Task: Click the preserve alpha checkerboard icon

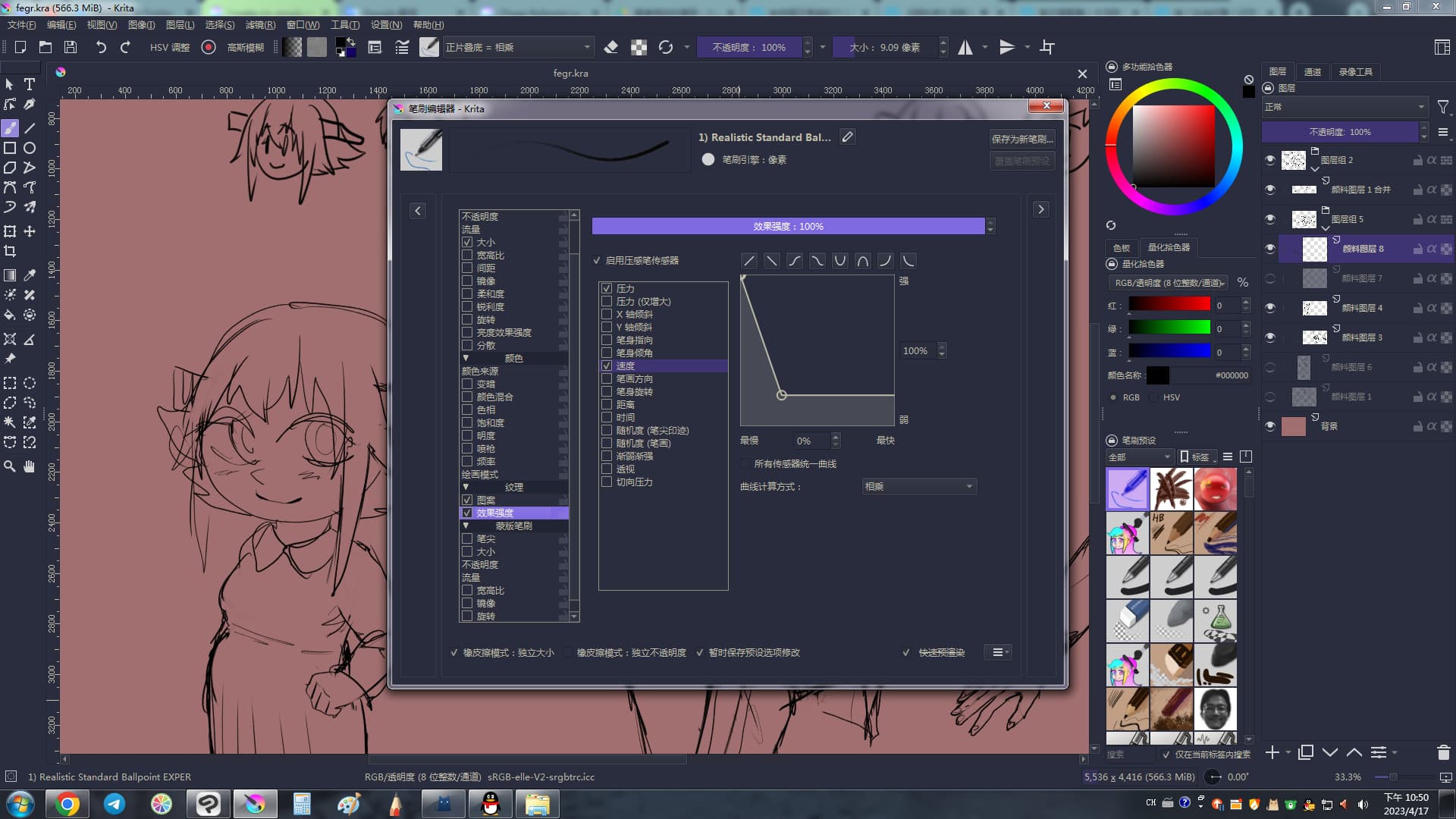Action: pyautogui.click(x=639, y=47)
